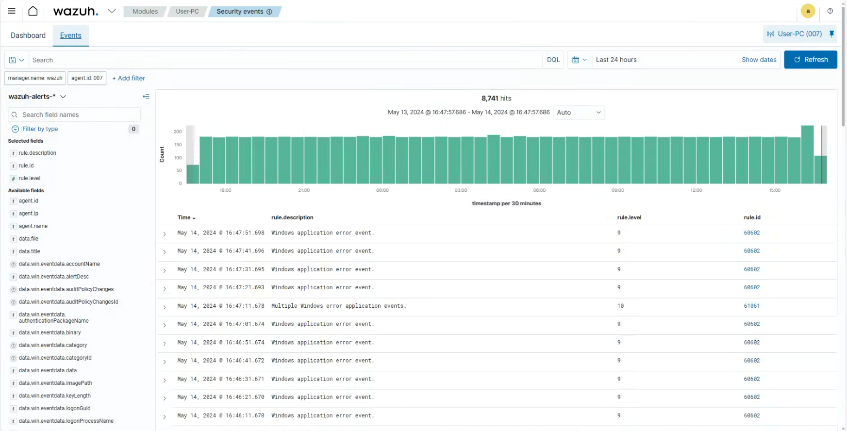Click the rule.level column header
The width and height of the screenshot is (847, 431).
pos(629,218)
